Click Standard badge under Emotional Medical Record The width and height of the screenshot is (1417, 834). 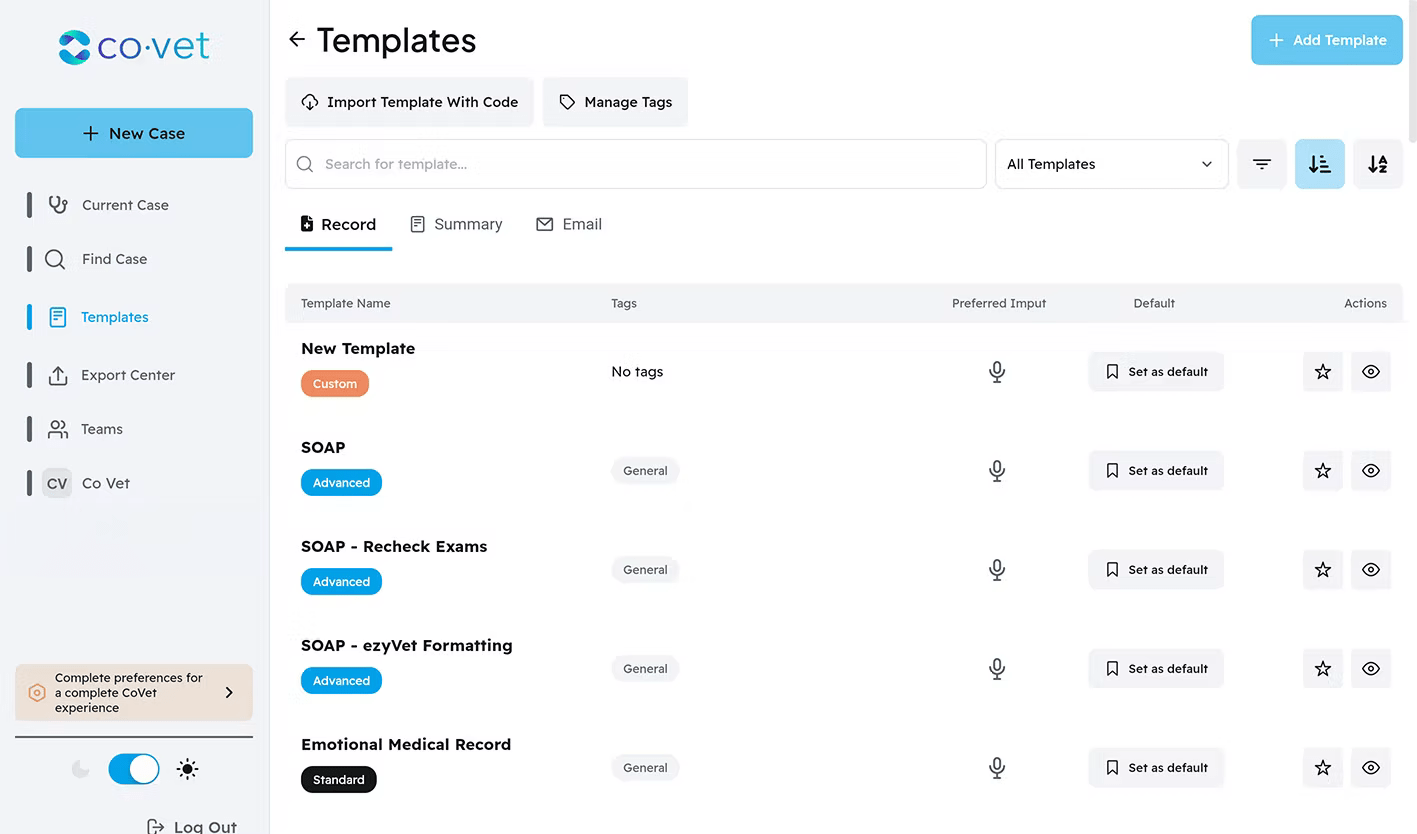click(x=339, y=780)
